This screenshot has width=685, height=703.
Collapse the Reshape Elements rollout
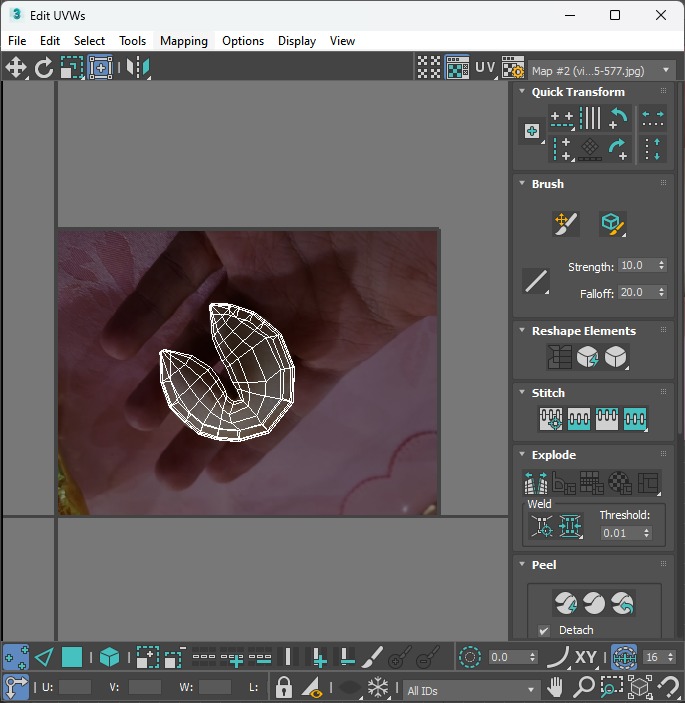(522, 330)
